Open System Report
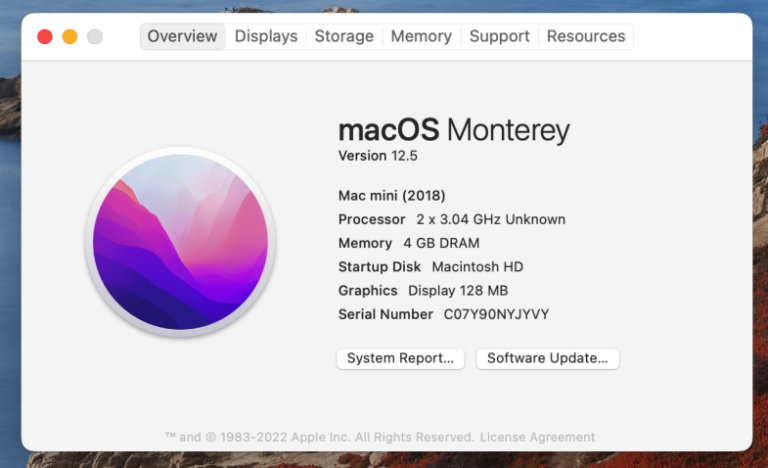This screenshot has width=768, height=468. [x=400, y=358]
